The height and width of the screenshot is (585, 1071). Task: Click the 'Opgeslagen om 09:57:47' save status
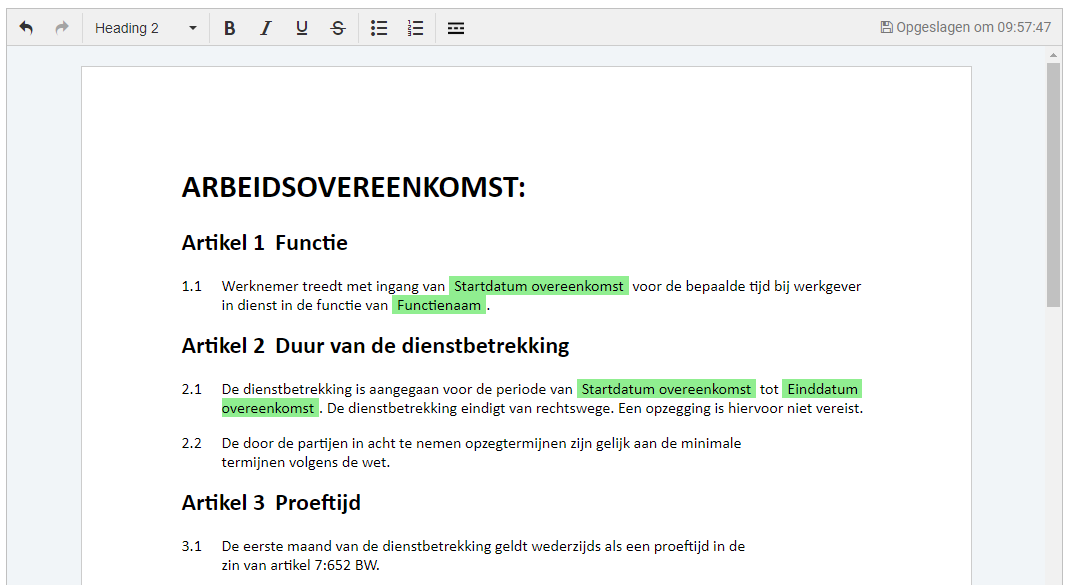coord(965,28)
